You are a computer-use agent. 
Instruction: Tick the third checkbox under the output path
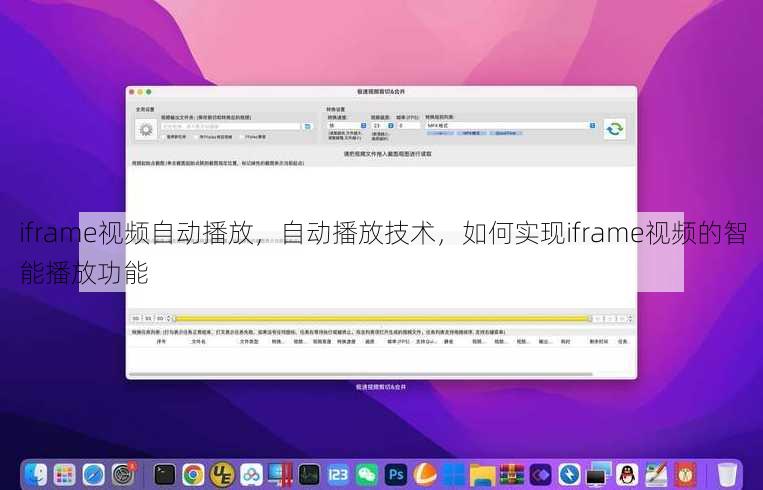coord(242,137)
